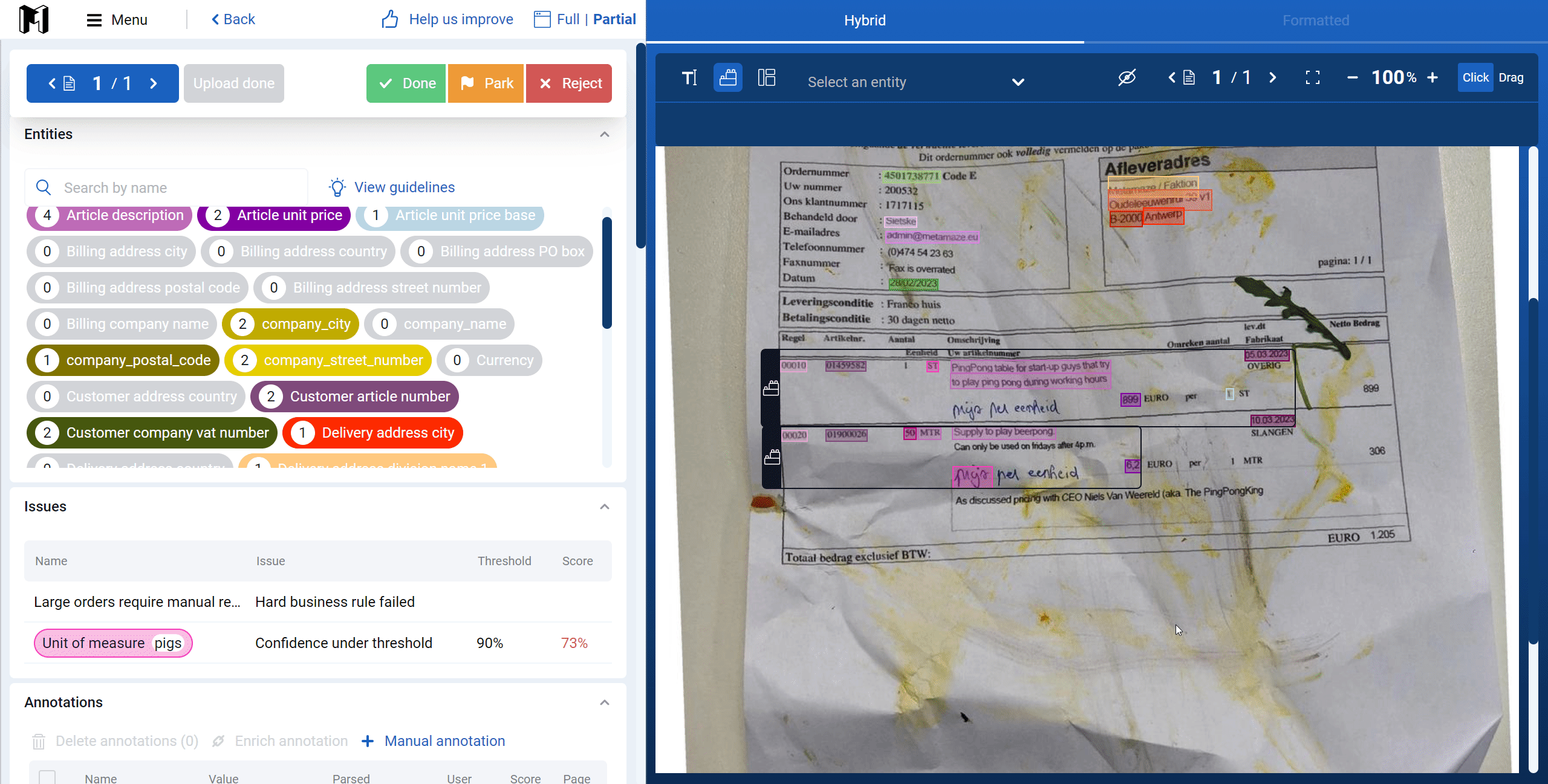Toggle annotation visibility eye icon
Viewport: 1548px width, 784px height.
click(x=1127, y=77)
